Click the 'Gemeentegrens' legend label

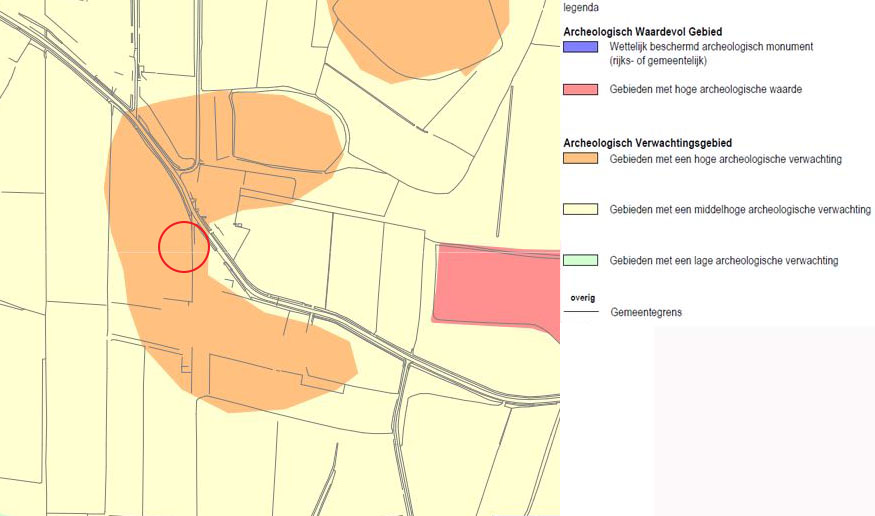click(x=646, y=312)
